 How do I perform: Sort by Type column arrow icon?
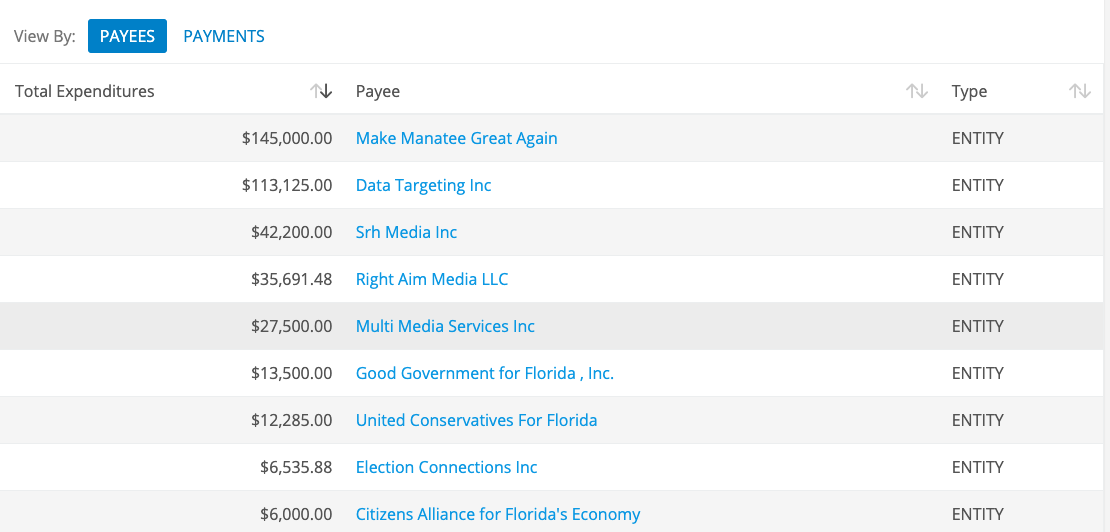point(1080,91)
